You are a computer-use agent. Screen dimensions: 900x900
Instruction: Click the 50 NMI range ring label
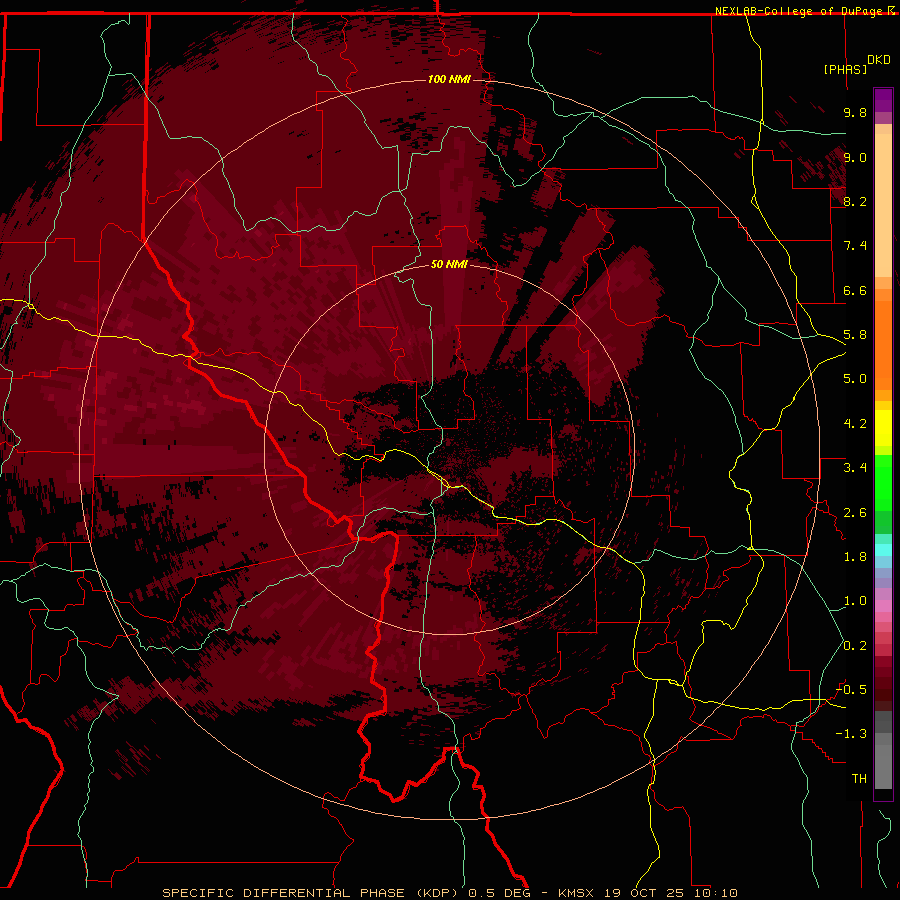tap(449, 264)
